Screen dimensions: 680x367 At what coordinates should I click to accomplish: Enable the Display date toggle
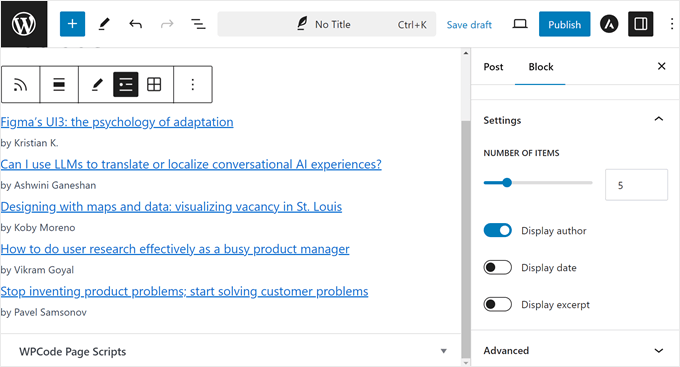pyautogui.click(x=497, y=267)
